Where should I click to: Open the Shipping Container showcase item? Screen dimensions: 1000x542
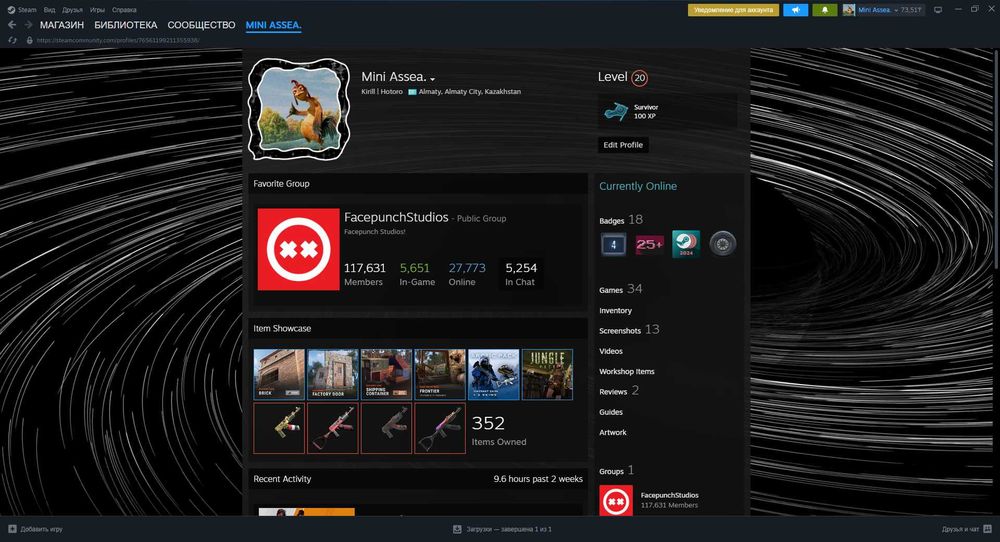[x=386, y=374]
